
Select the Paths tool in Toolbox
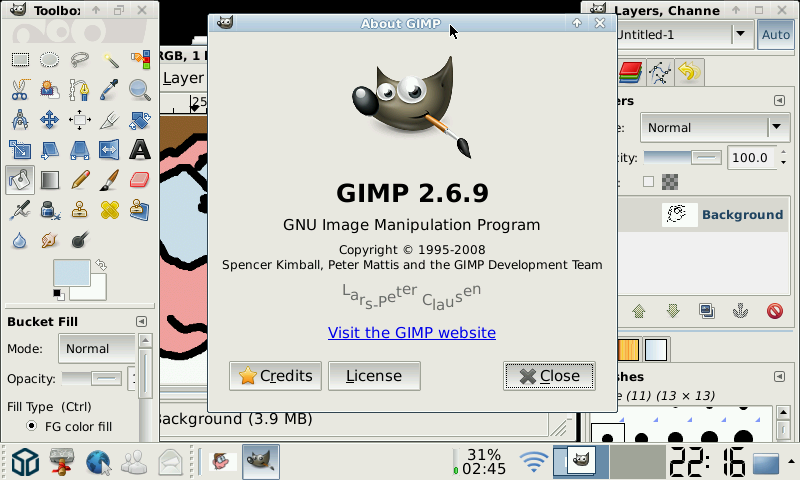coord(80,90)
